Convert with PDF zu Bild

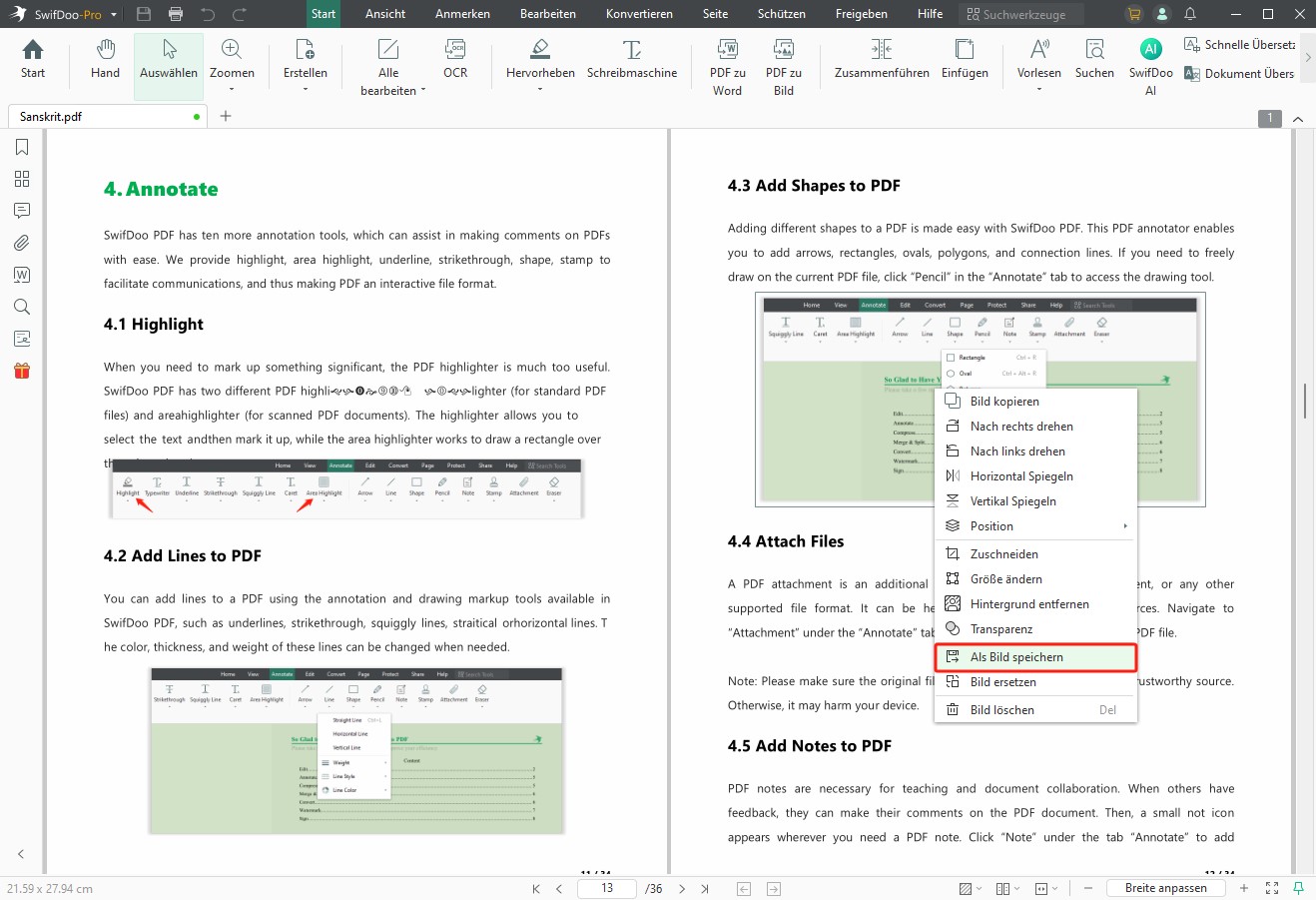click(784, 67)
